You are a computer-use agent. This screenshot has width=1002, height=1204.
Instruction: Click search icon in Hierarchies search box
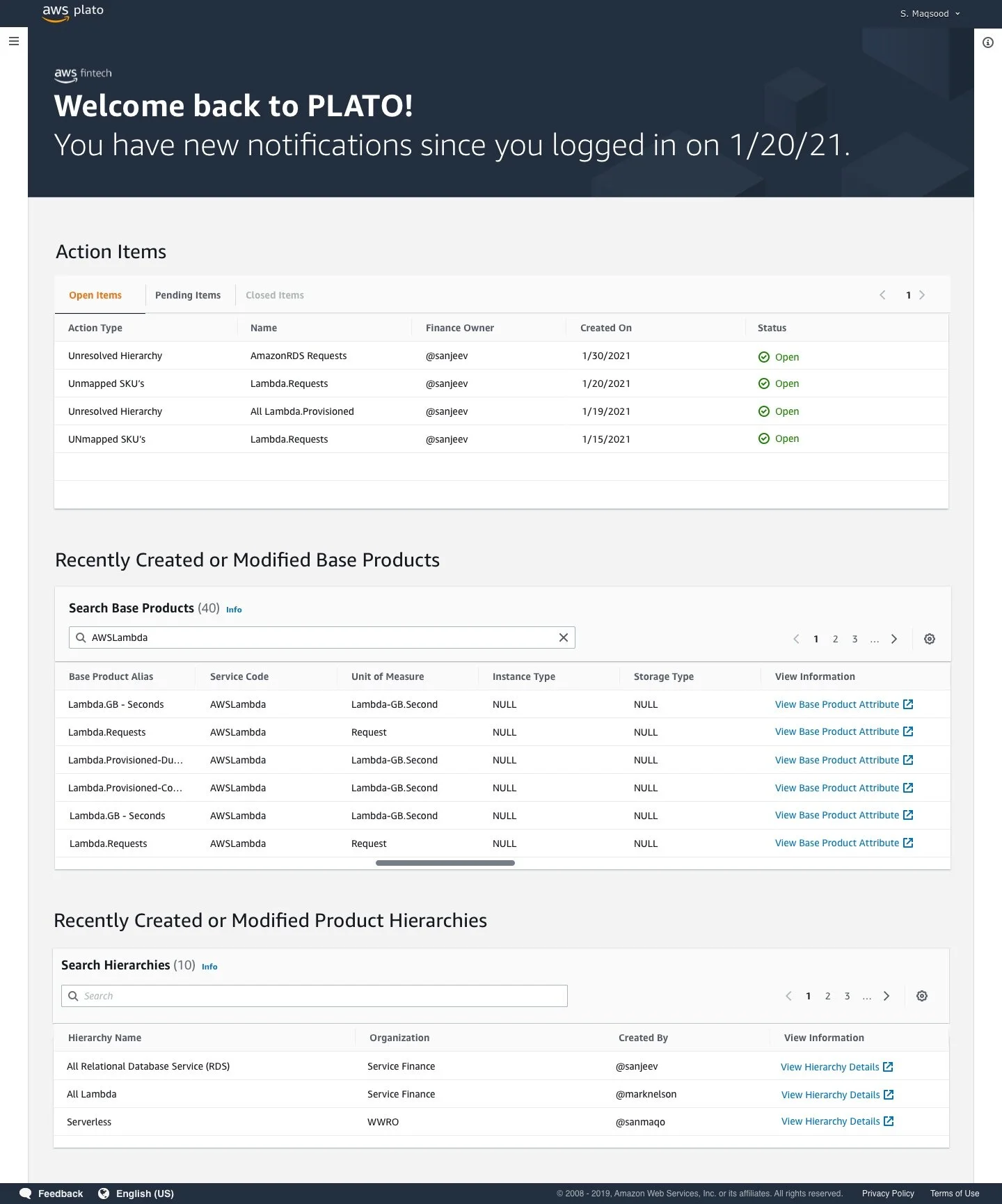[74, 996]
